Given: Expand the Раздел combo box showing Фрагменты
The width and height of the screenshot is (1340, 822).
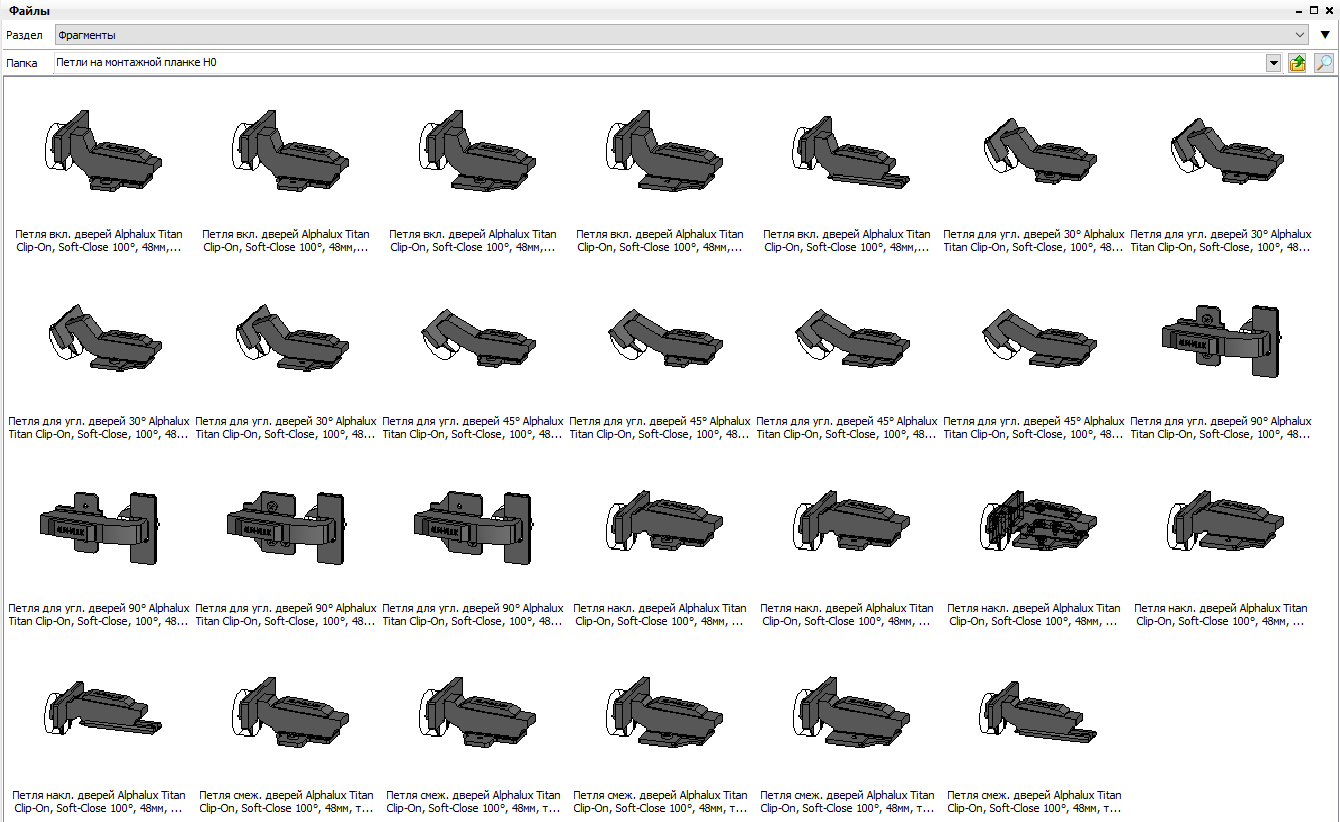Looking at the screenshot, I should pos(682,35).
